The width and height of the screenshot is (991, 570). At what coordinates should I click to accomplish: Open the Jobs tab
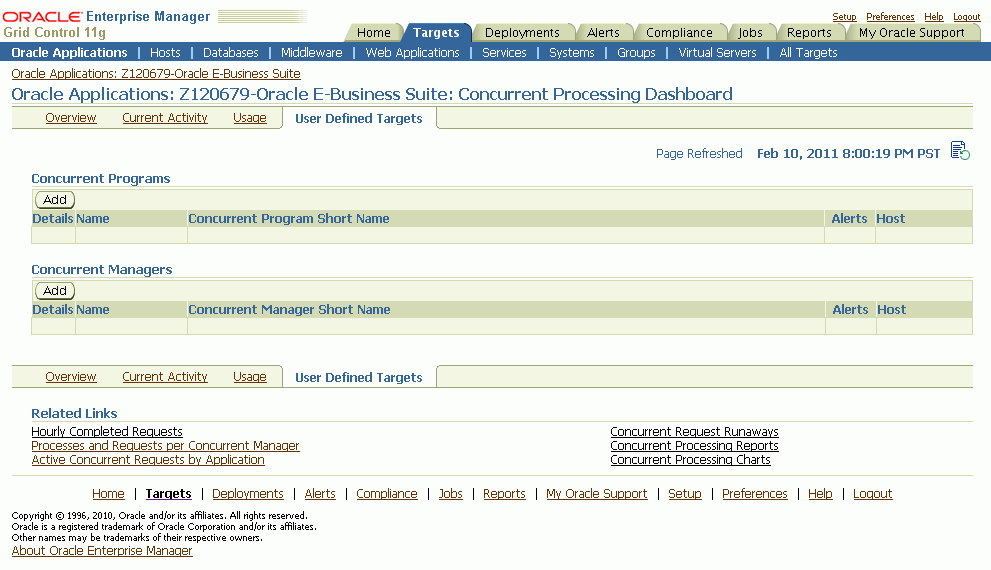pyautogui.click(x=750, y=32)
